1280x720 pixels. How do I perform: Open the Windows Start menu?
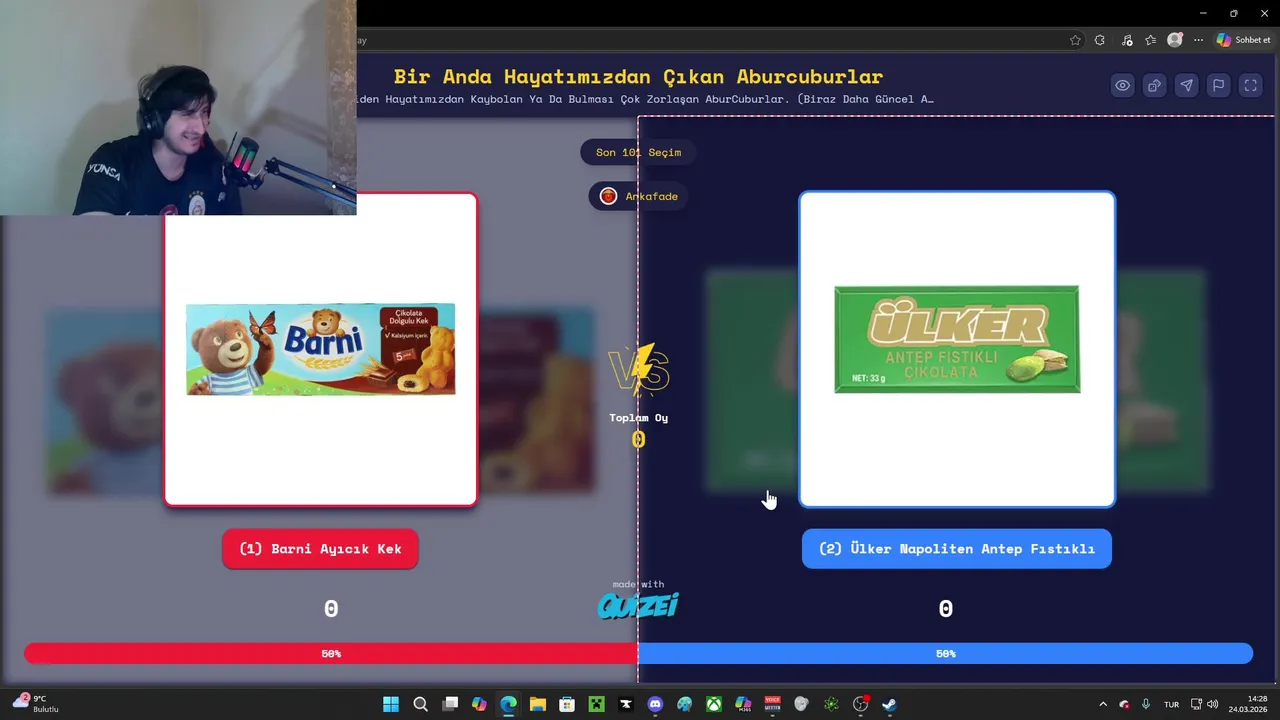[391, 704]
